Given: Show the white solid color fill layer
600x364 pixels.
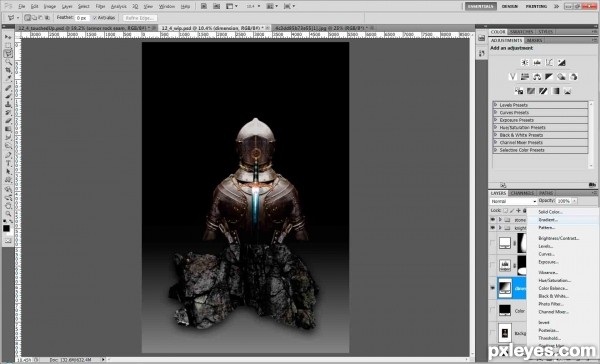Looking at the screenshot, I should [493, 243].
